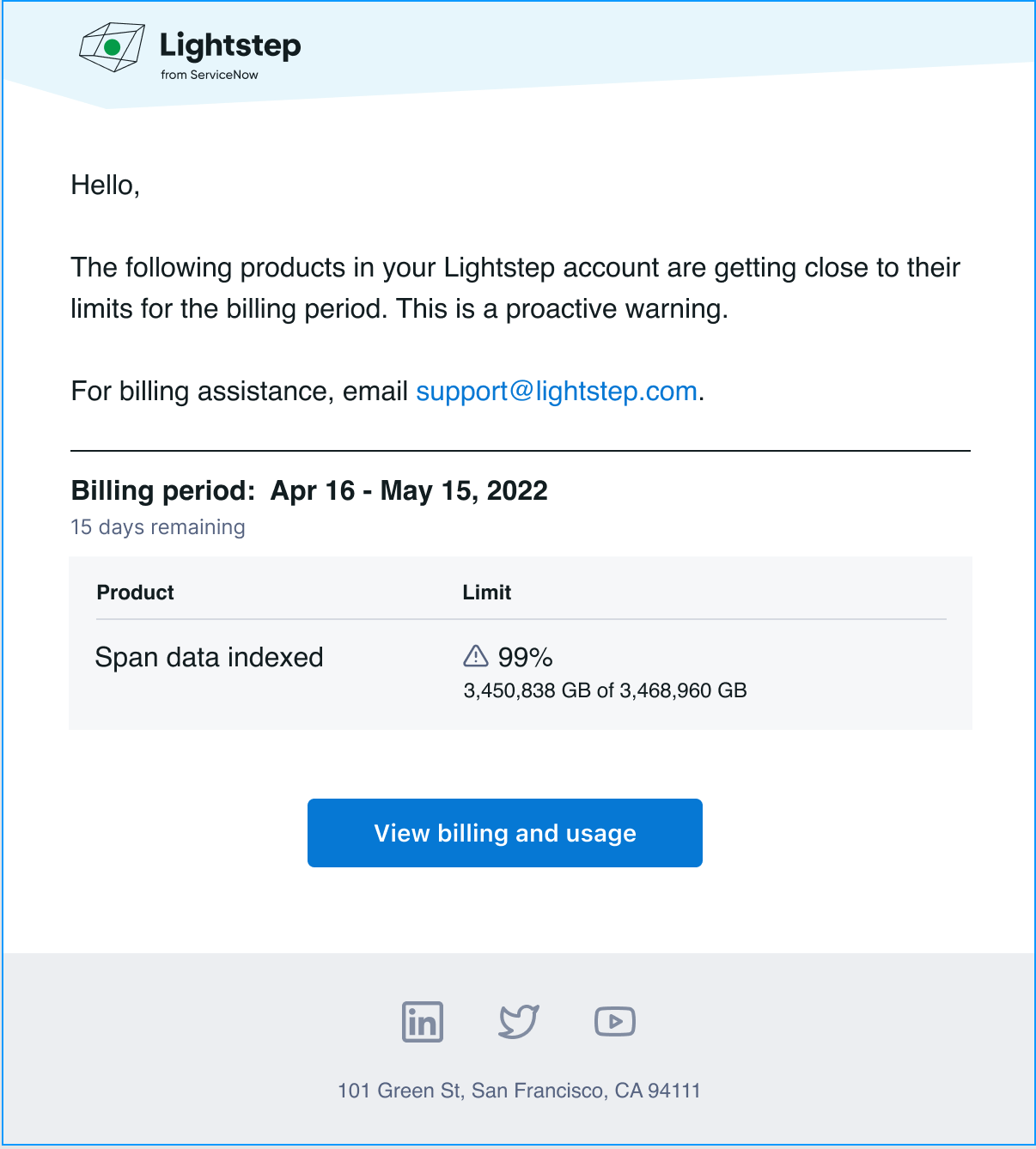Click the 99% usage value
The width and height of the screenshot is (1036, 1149).
[x=525, y=657]
